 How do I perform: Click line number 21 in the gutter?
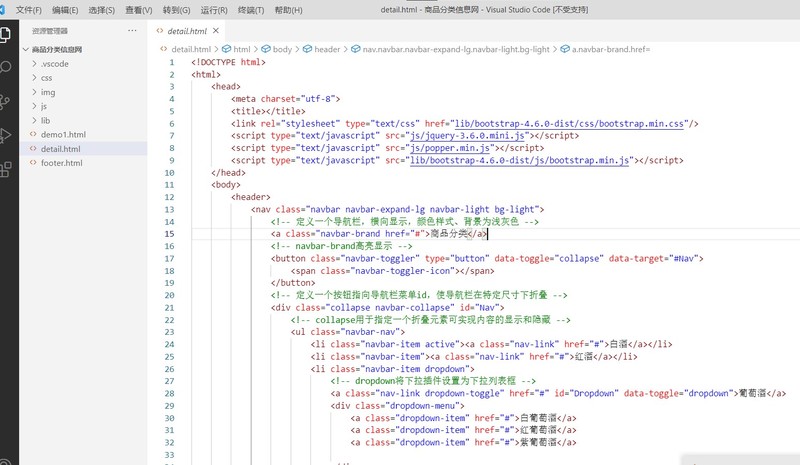tap(169, 308)
